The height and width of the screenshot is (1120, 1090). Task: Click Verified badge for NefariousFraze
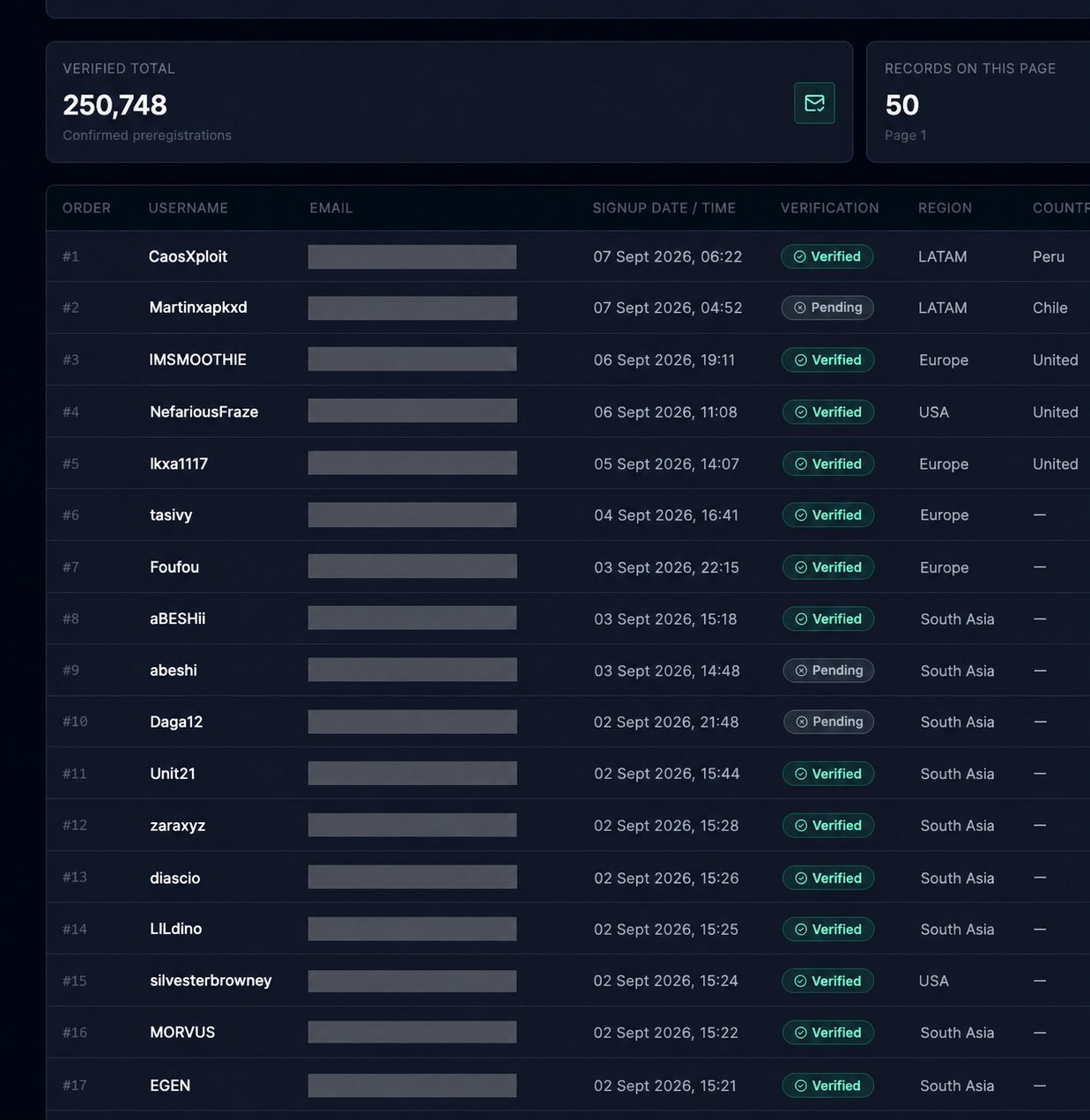tap(828, 412)
